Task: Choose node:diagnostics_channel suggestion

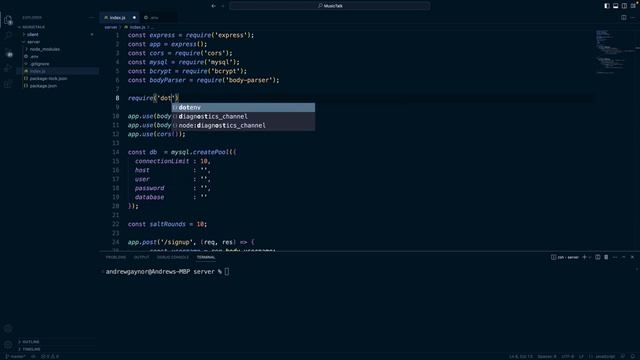Action: tap(243, 125)
